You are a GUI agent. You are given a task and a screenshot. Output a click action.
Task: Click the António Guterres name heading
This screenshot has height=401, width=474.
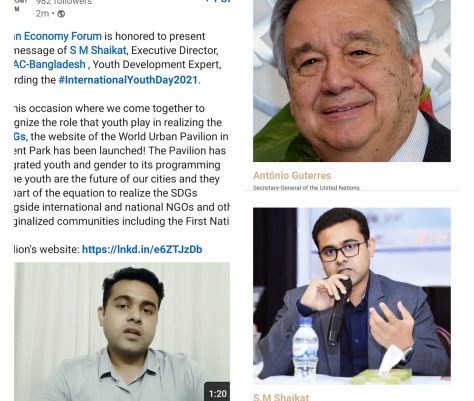[x=292, y=175]
